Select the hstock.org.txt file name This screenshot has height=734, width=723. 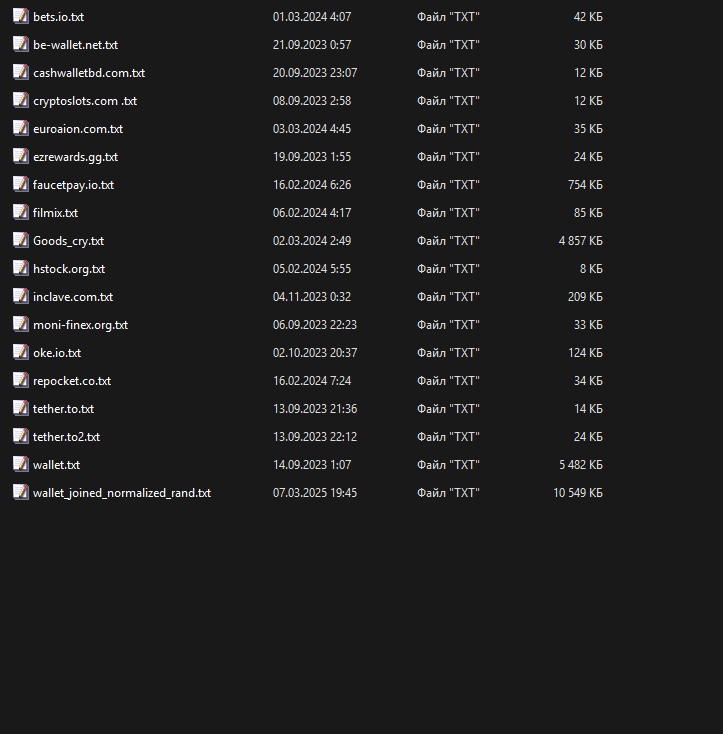[x=69, y=269]
